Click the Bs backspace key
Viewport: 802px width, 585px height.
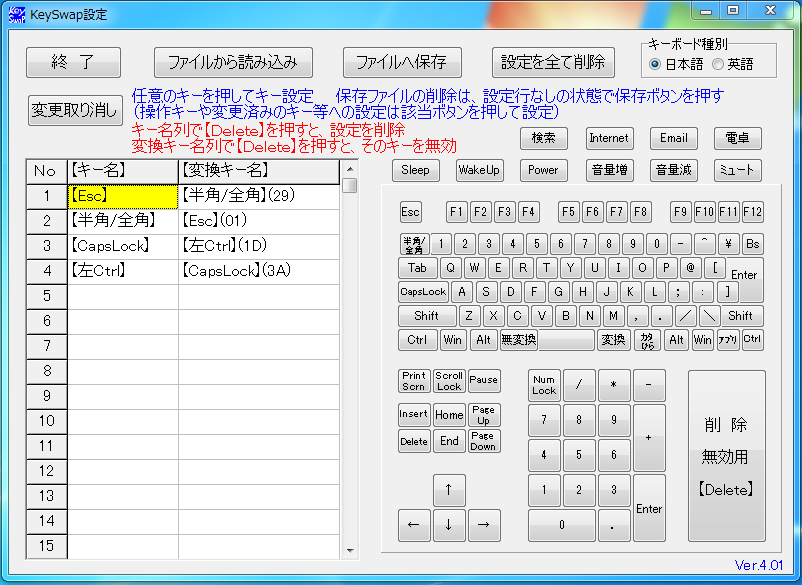[x=752, y=244]
